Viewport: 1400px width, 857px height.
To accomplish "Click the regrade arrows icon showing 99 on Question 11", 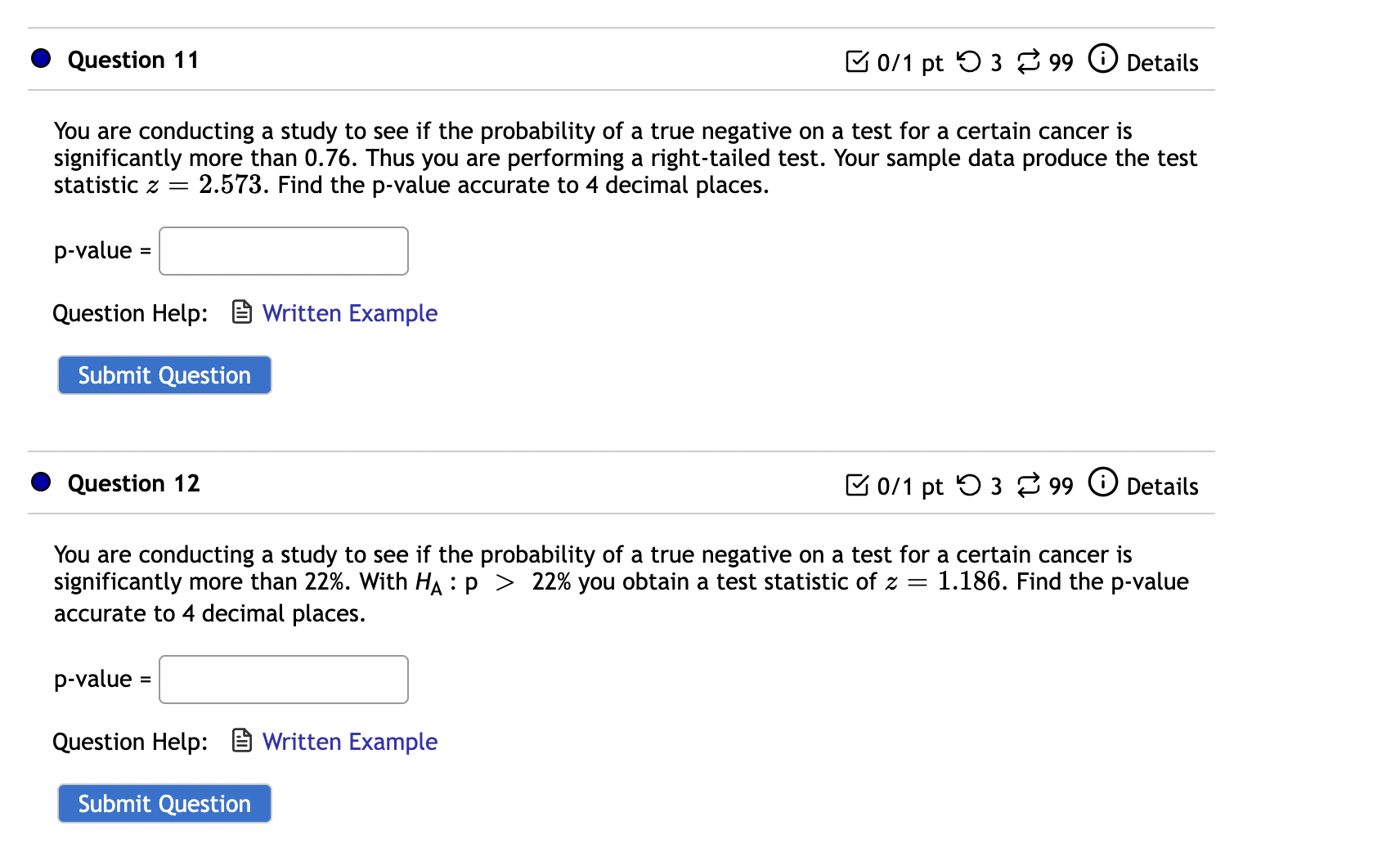I will (1029, 61).
